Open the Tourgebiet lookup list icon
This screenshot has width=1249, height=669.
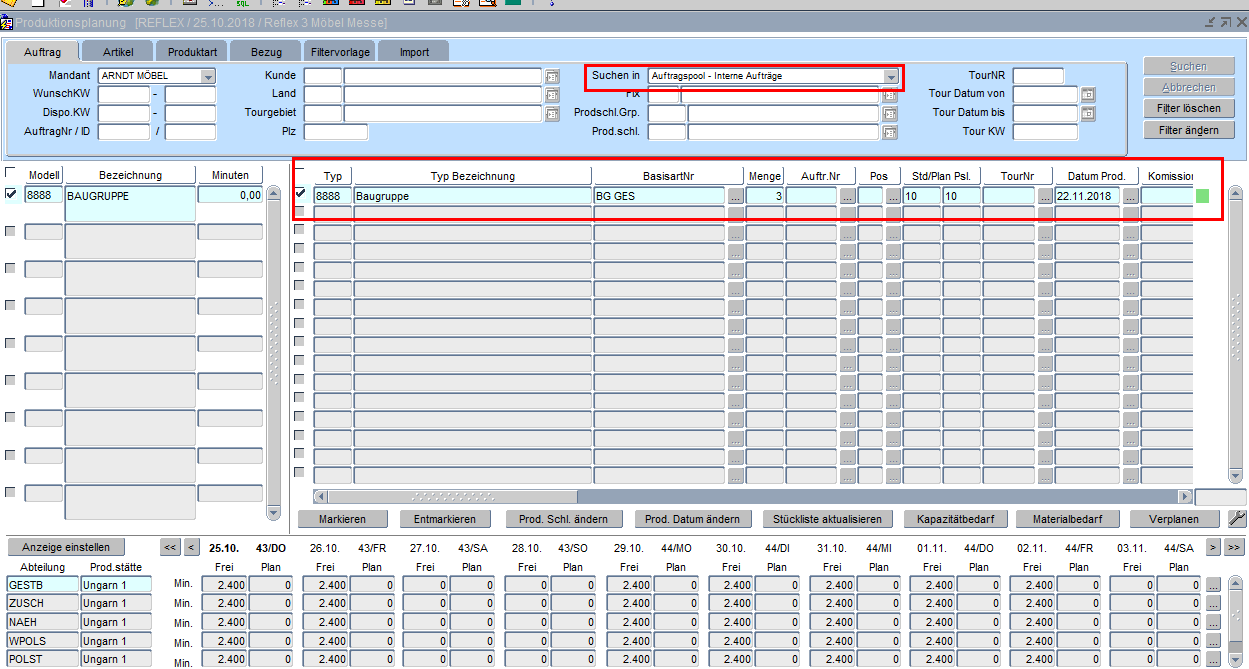(552, 114)
